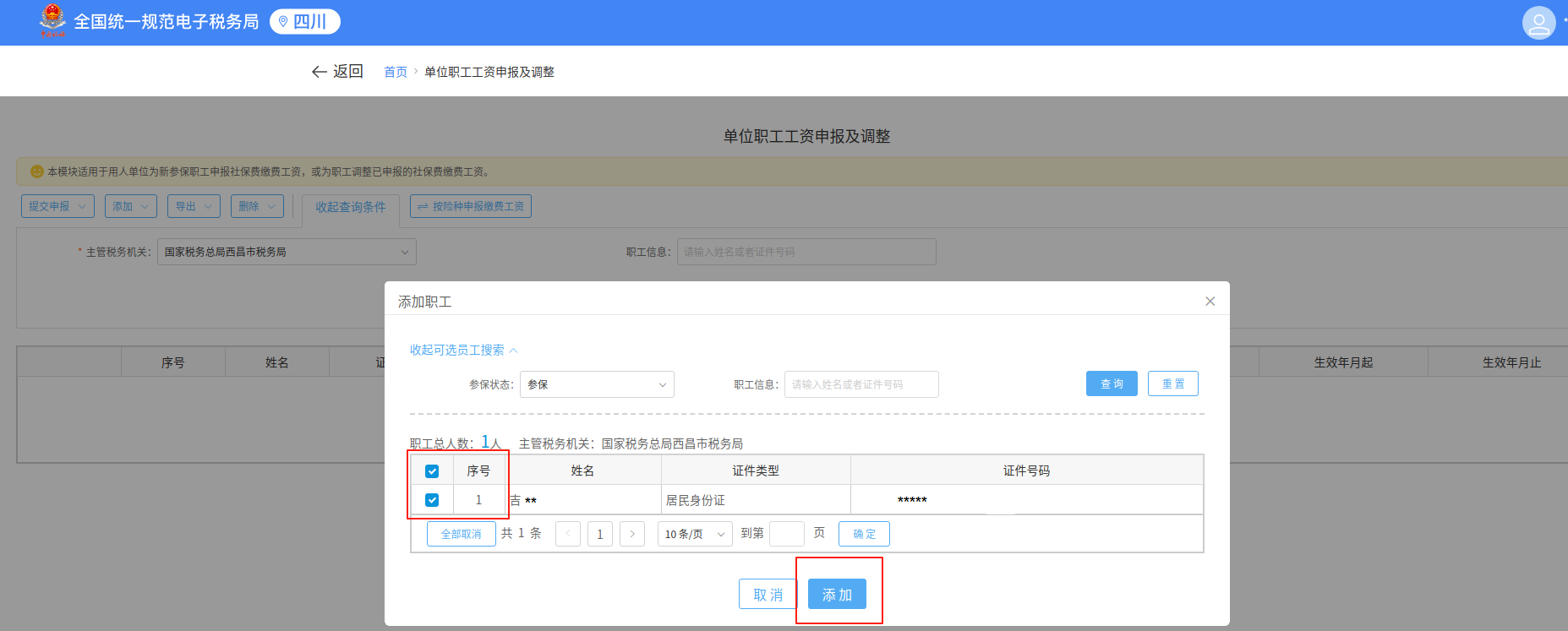Toggle the select-all header checkbox
Image resolution: width=1568 pixels, height=631 pixels.
432,471
